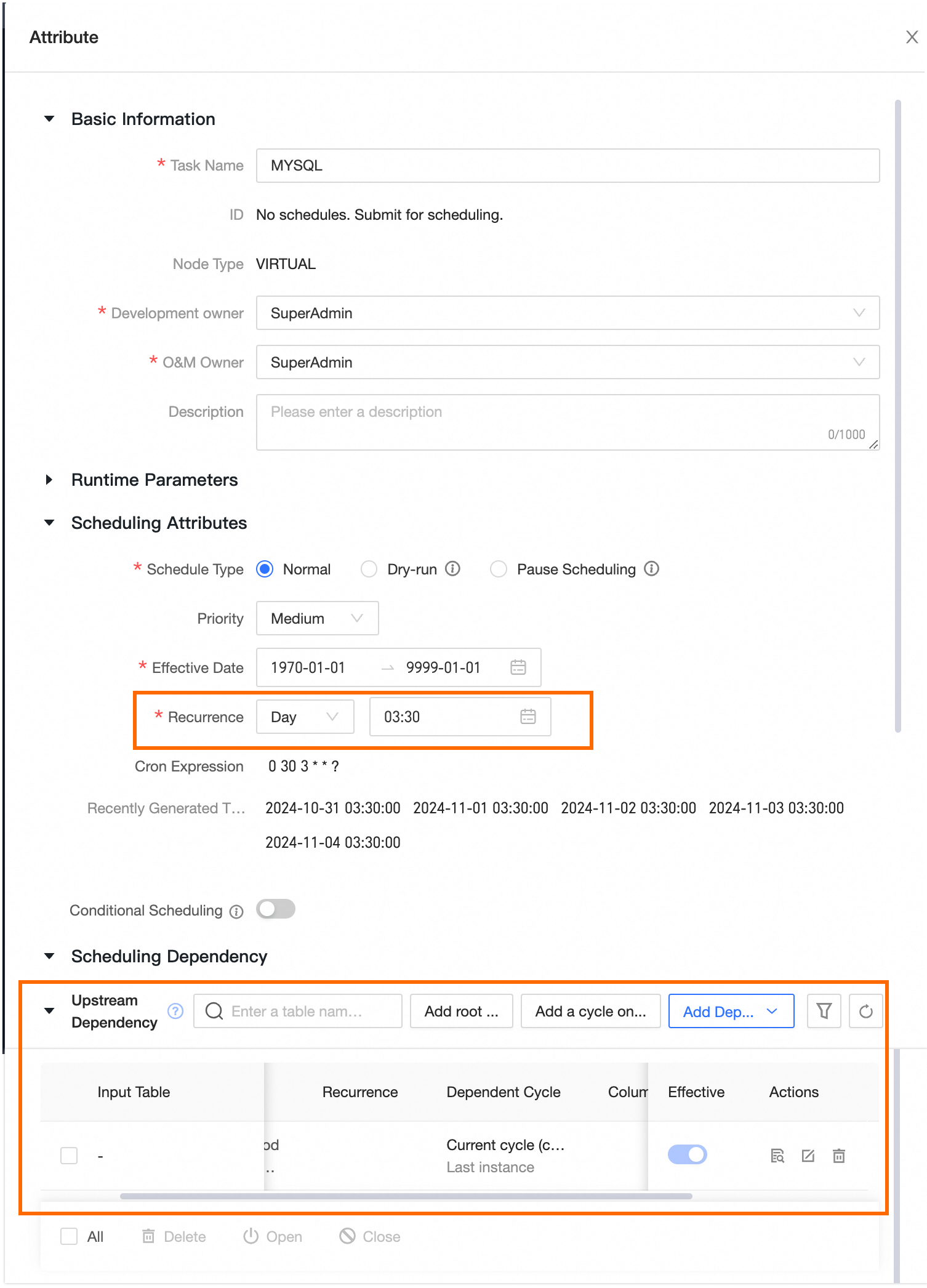This screenshot has height=1288, width=927.
Task: Click the table horizontal scrollbar
Action: [x=406, y=1196]
